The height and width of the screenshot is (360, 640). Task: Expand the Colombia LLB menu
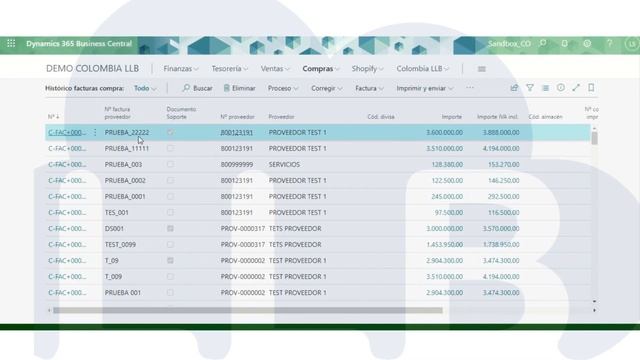click(422, 69)
